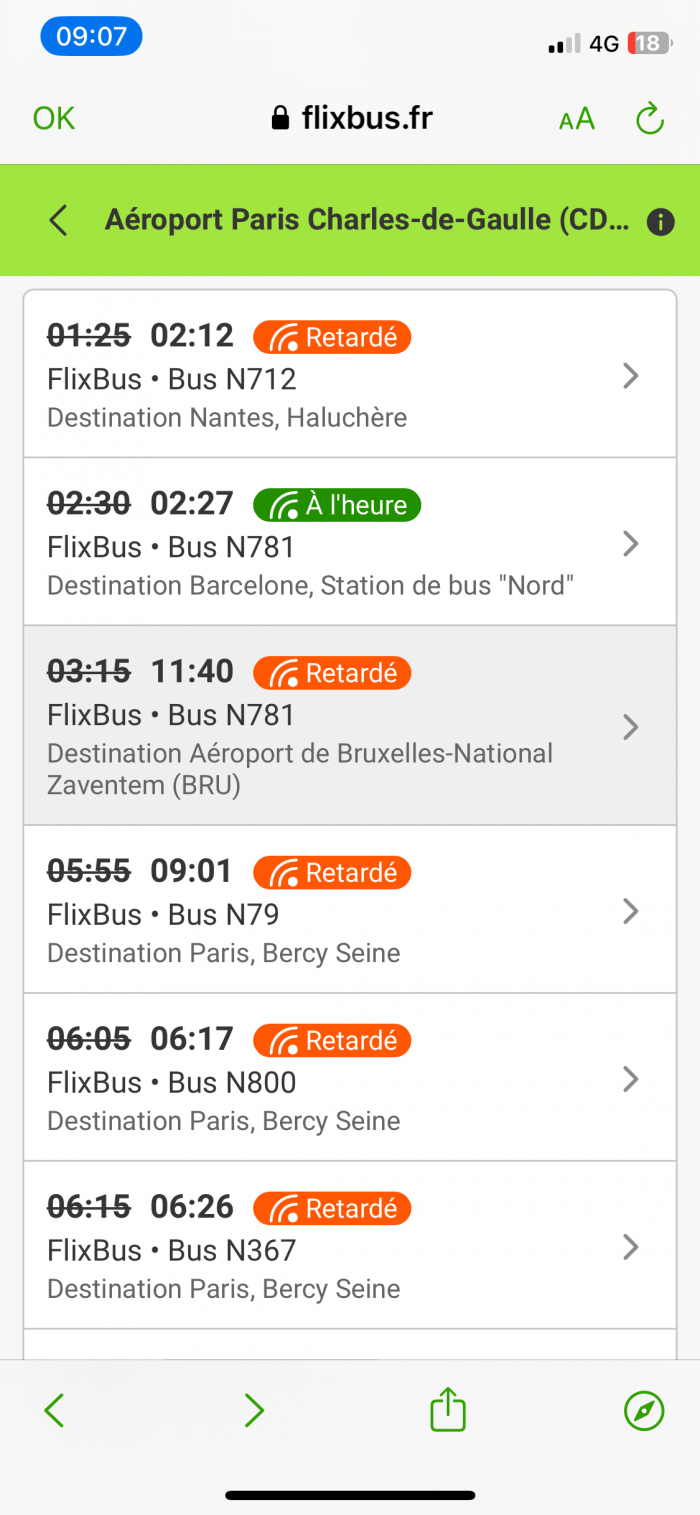The image size is (700, 1515).
Task: Tap the Aéroport Paris Charles-de-Gaulle header title
Action: click(x=367, y=219)
